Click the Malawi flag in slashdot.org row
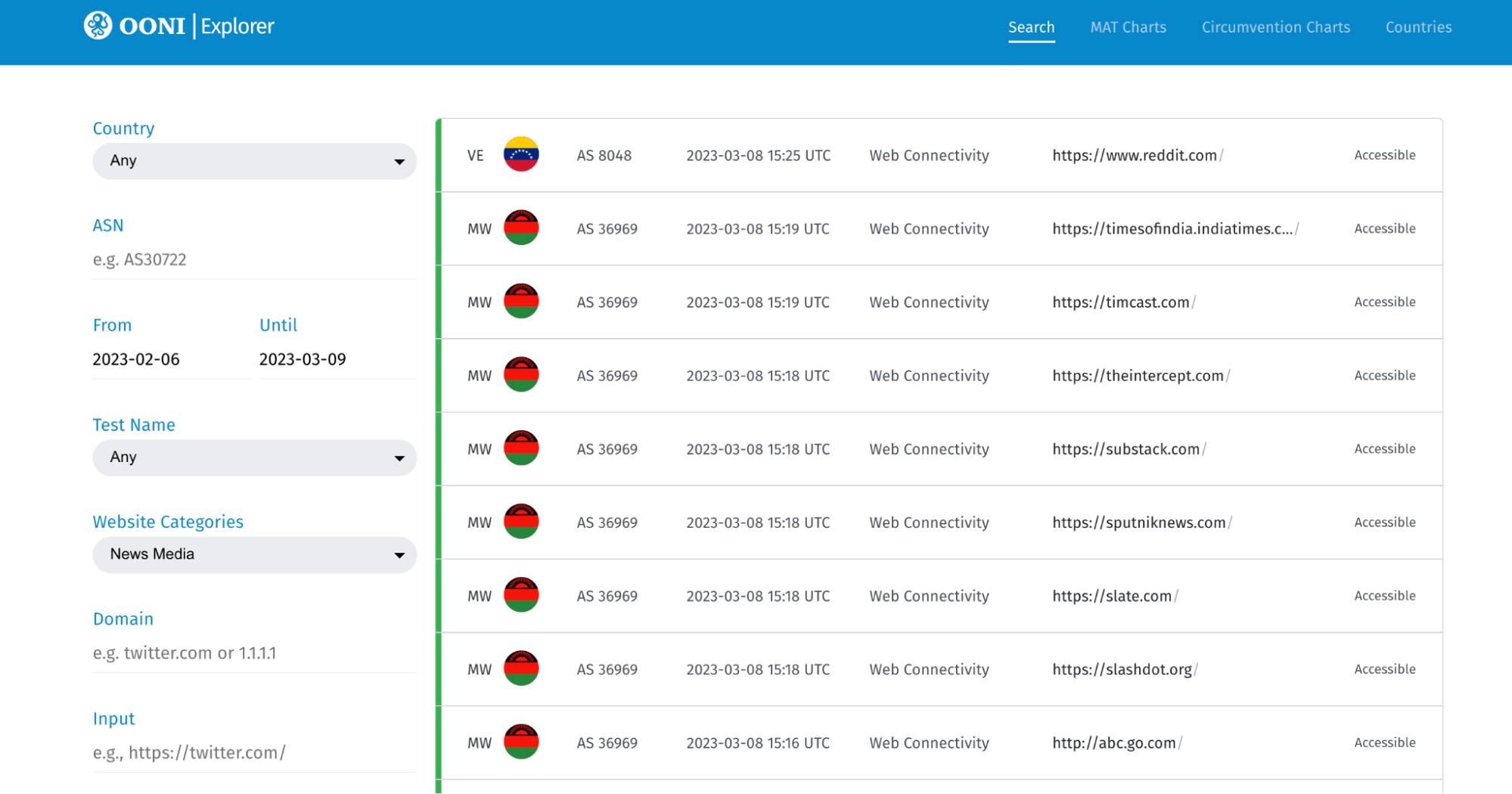 (521, 668)
